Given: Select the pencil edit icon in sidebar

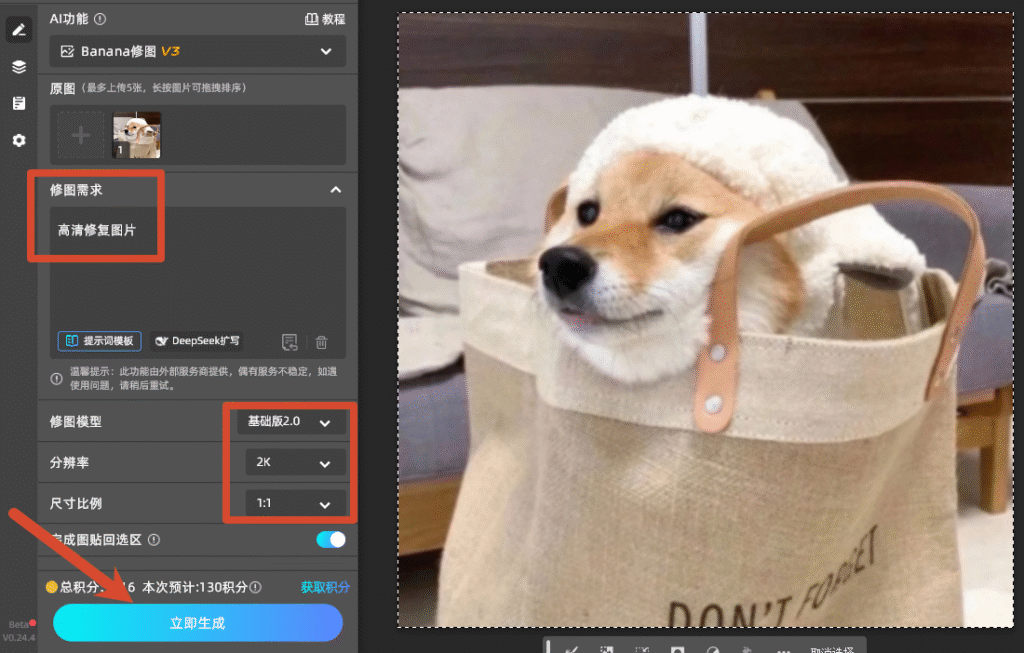Looking at the screenshot, I should pos(19,30).
